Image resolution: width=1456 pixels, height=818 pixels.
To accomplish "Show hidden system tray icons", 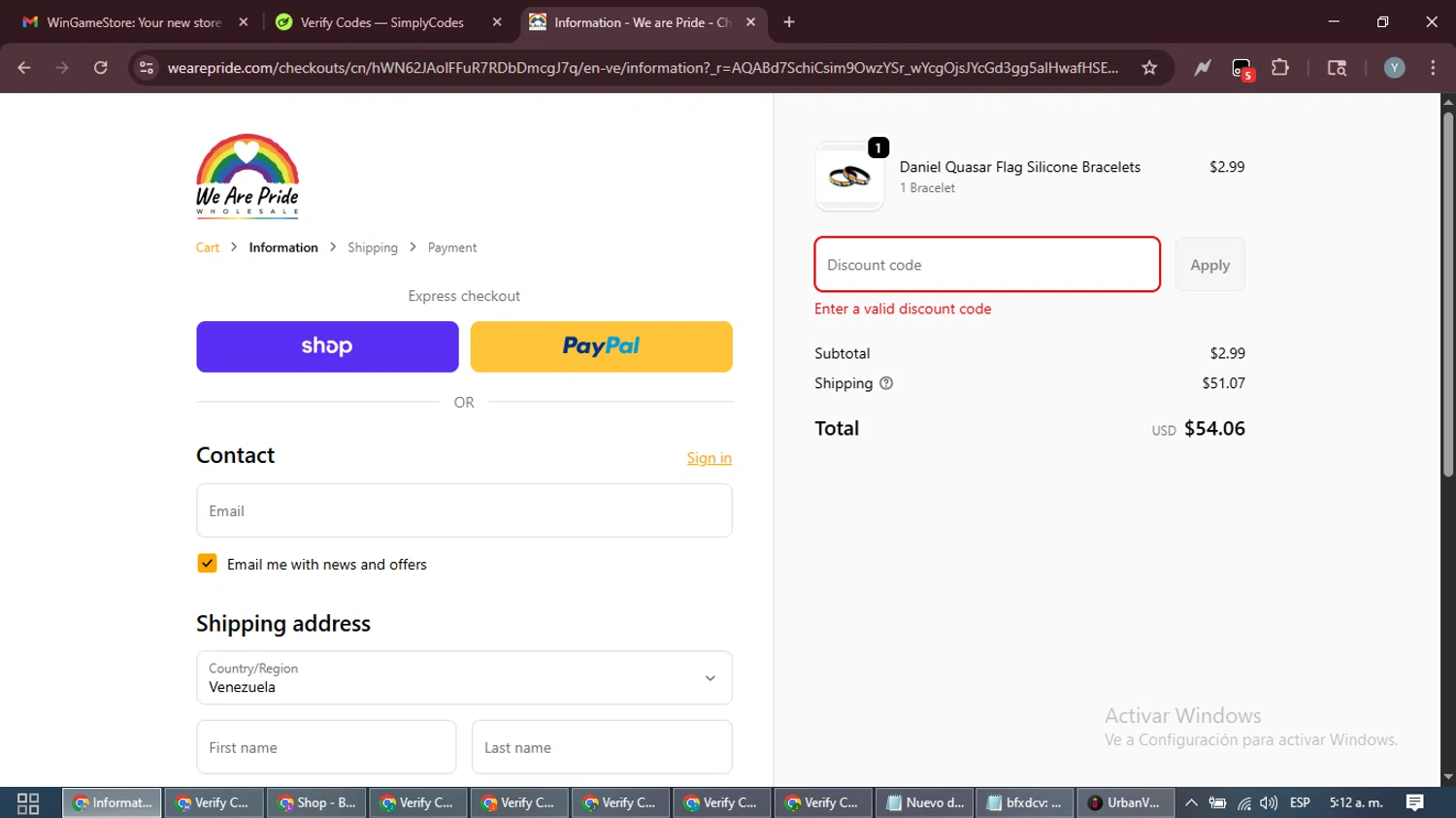I will 1191,803.
